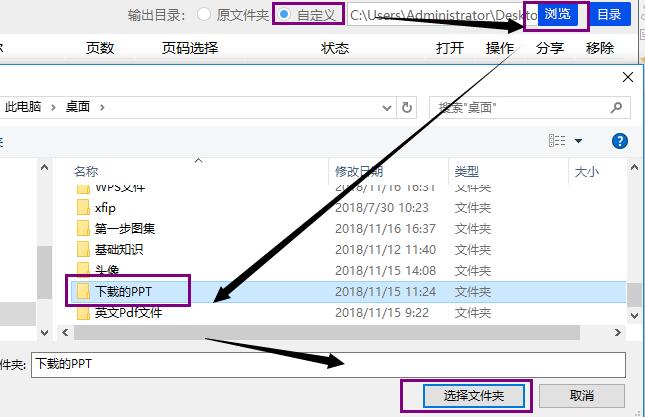This screenshot has height=417, width=645.
Task: Click the 选择文件夹 button
Action: 474,396
